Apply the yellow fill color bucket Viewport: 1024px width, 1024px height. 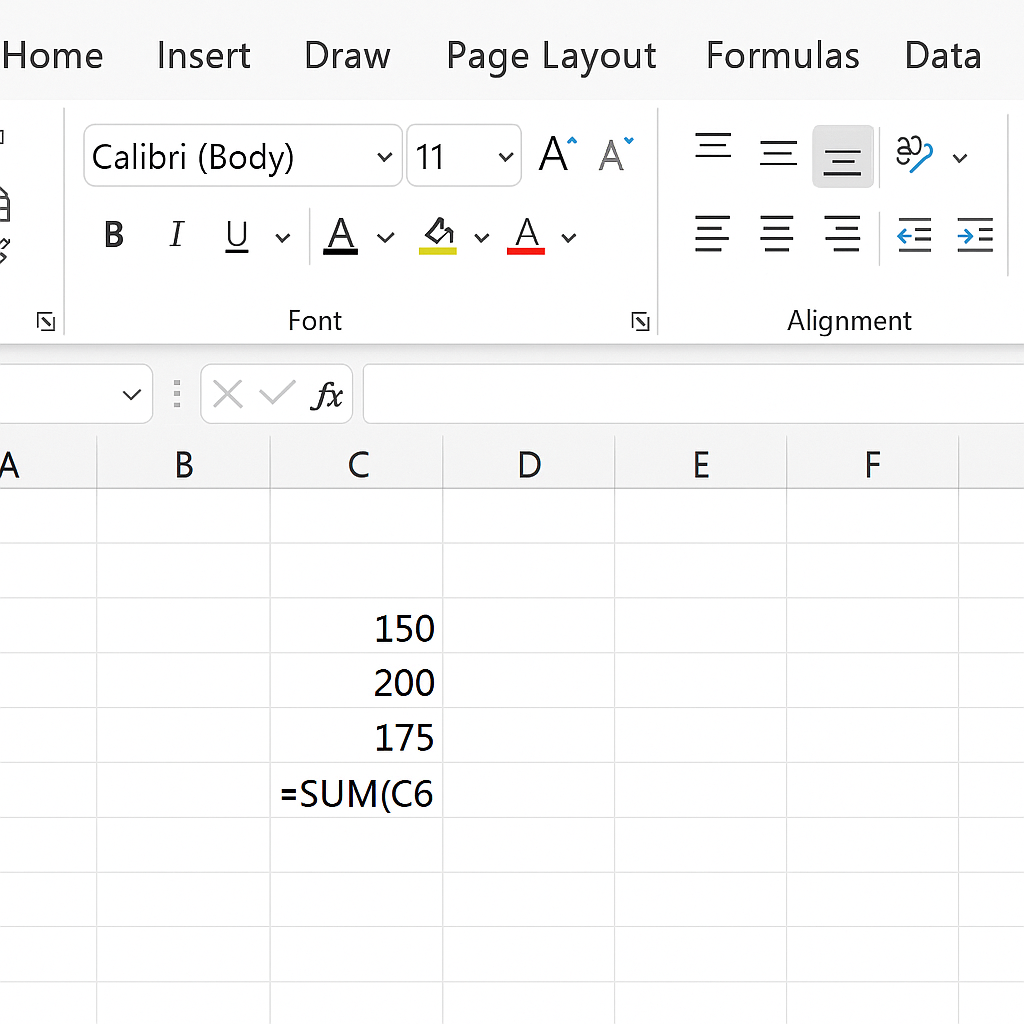point(438,236)
